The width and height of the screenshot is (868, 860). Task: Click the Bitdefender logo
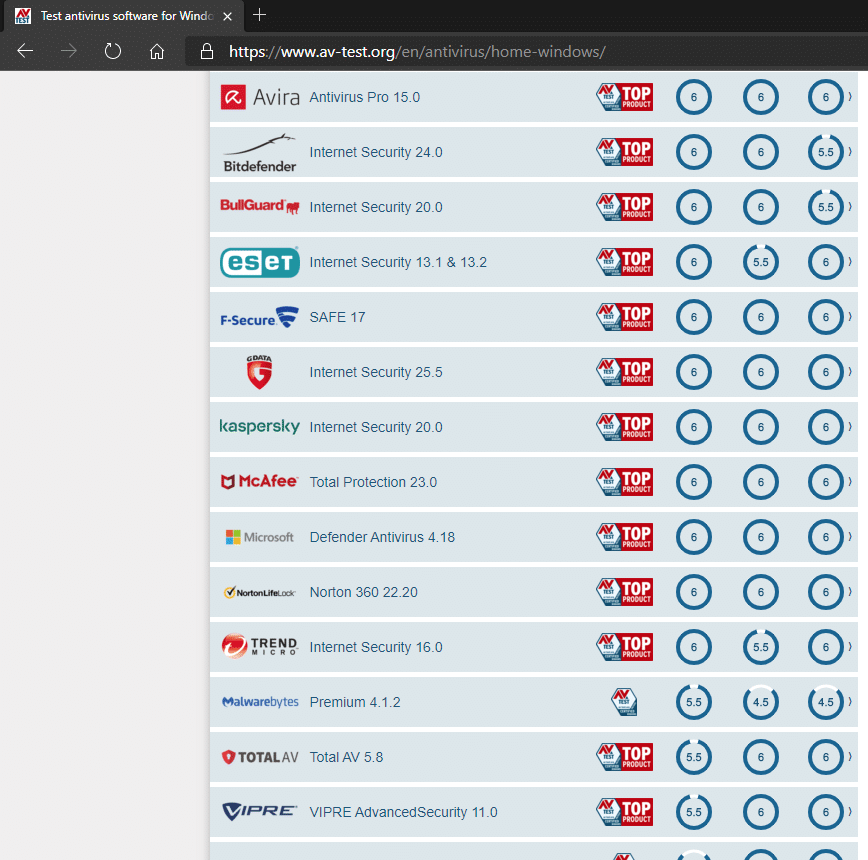coord(260,153)
